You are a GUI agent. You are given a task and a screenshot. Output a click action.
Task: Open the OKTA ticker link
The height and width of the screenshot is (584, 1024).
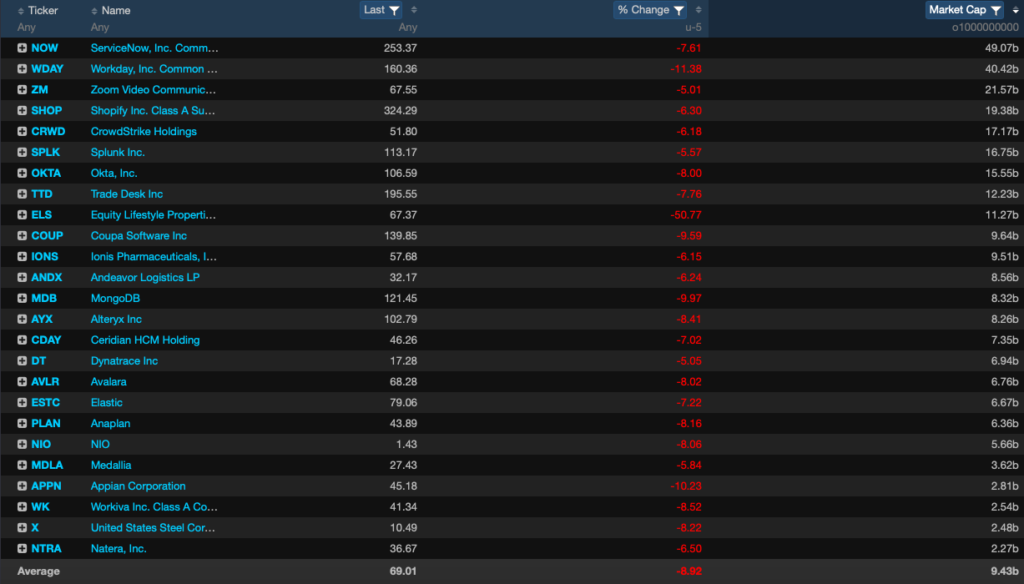(x=46, y=173)
